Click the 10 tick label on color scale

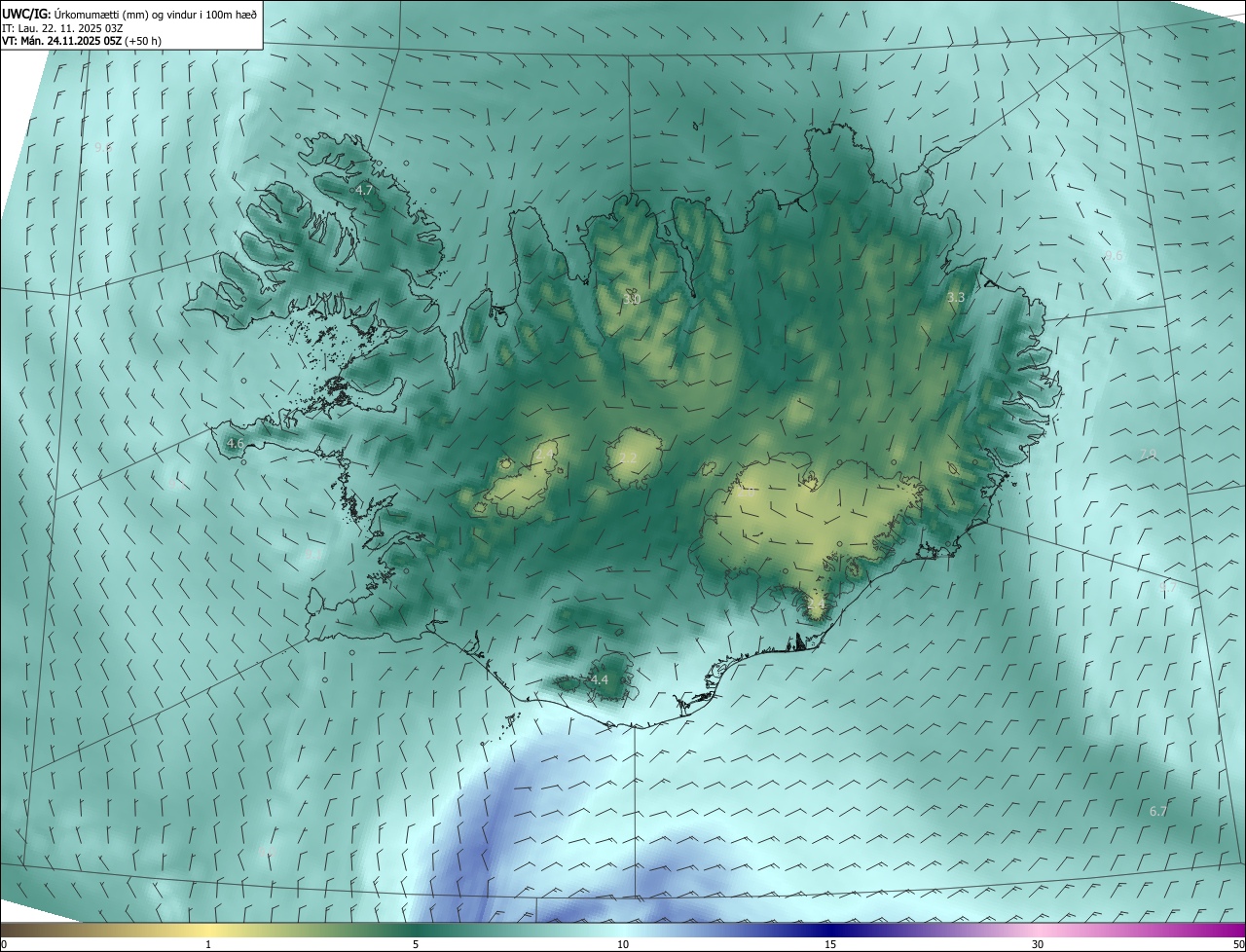(623, 944)
